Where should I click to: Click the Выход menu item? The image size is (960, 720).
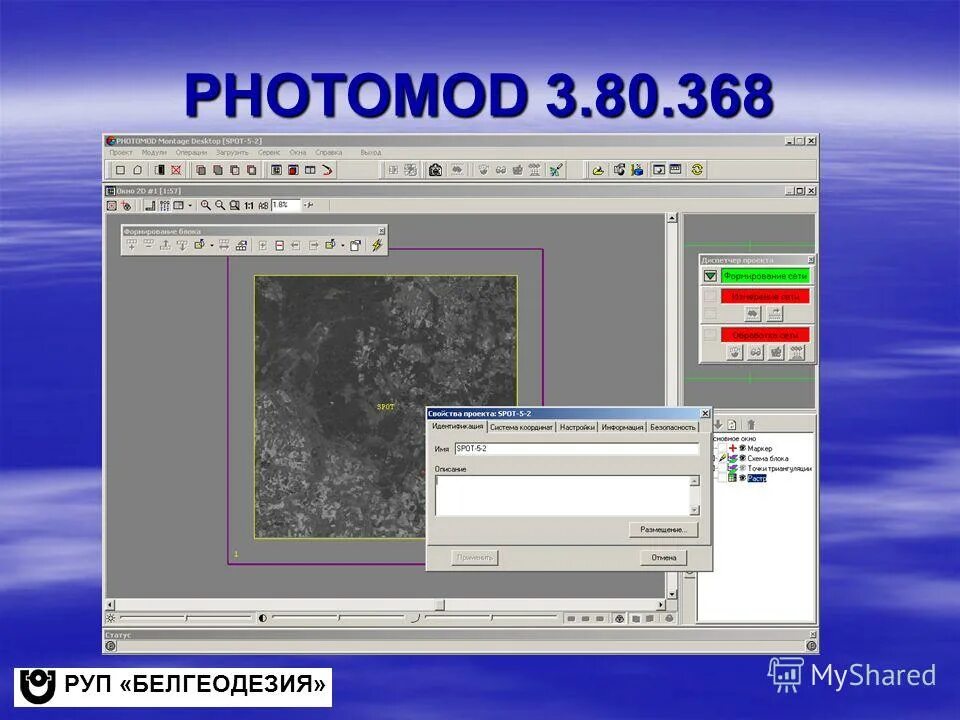370,152
